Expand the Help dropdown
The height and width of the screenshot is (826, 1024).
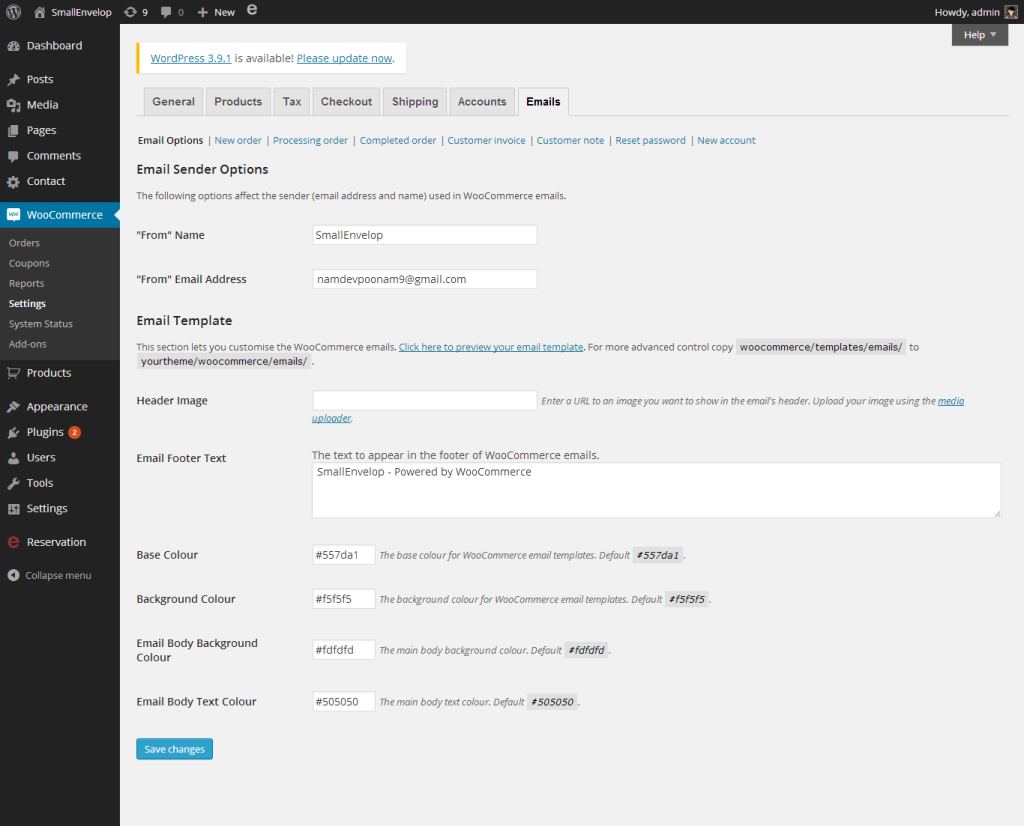click(x=980, y=35)
